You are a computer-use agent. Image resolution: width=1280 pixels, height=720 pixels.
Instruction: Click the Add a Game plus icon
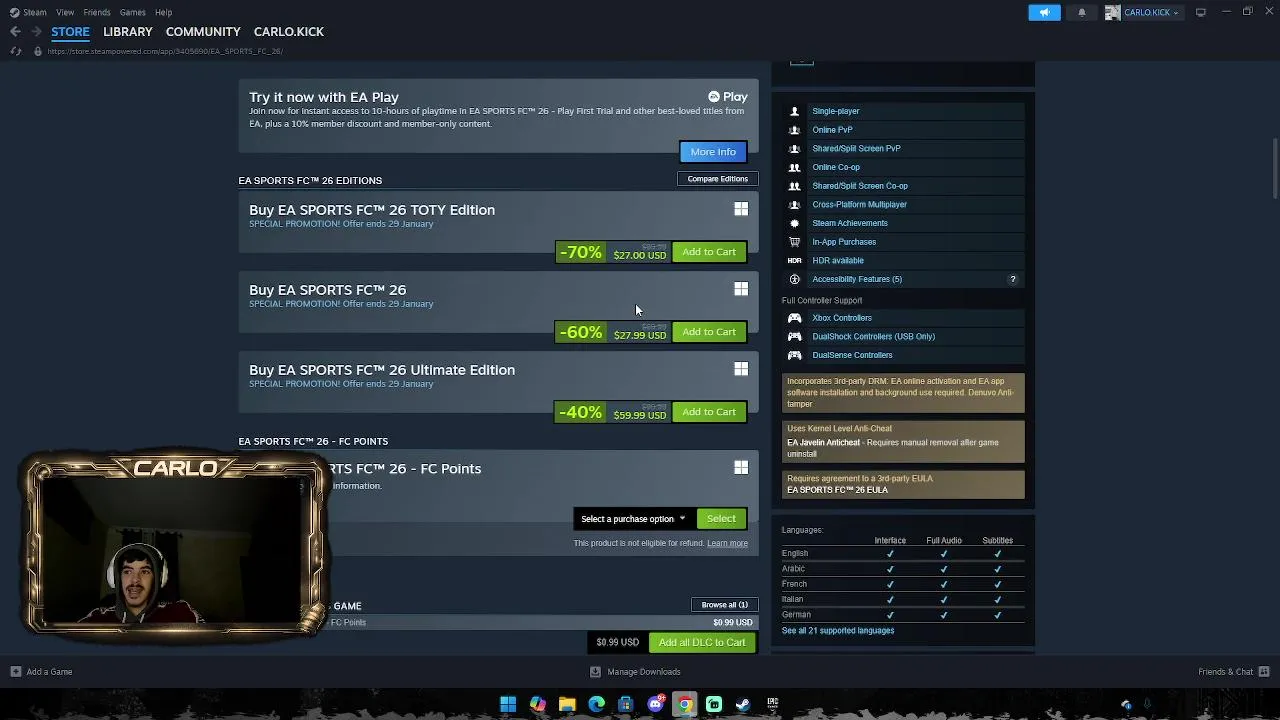(15, 672)
